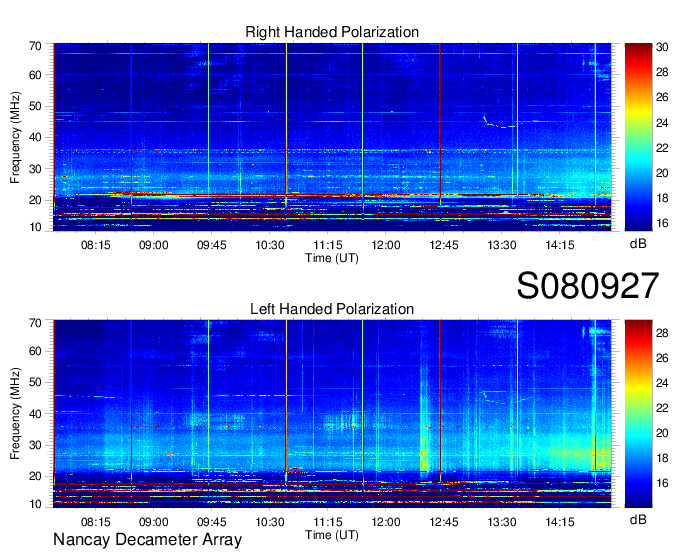
Task: Click "Frequency (MHz)" label of Right Handed plot
Action: coord(15,137)
